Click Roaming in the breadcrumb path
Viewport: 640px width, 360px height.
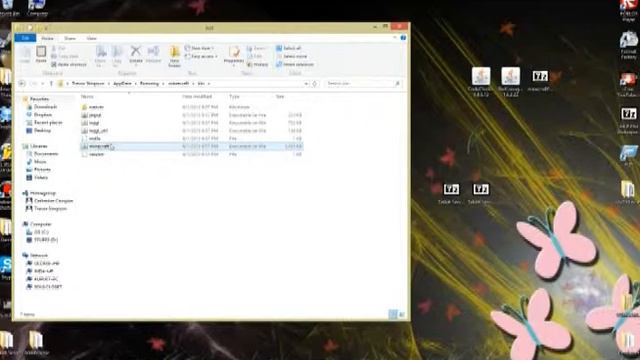click(x=149, y=84)
